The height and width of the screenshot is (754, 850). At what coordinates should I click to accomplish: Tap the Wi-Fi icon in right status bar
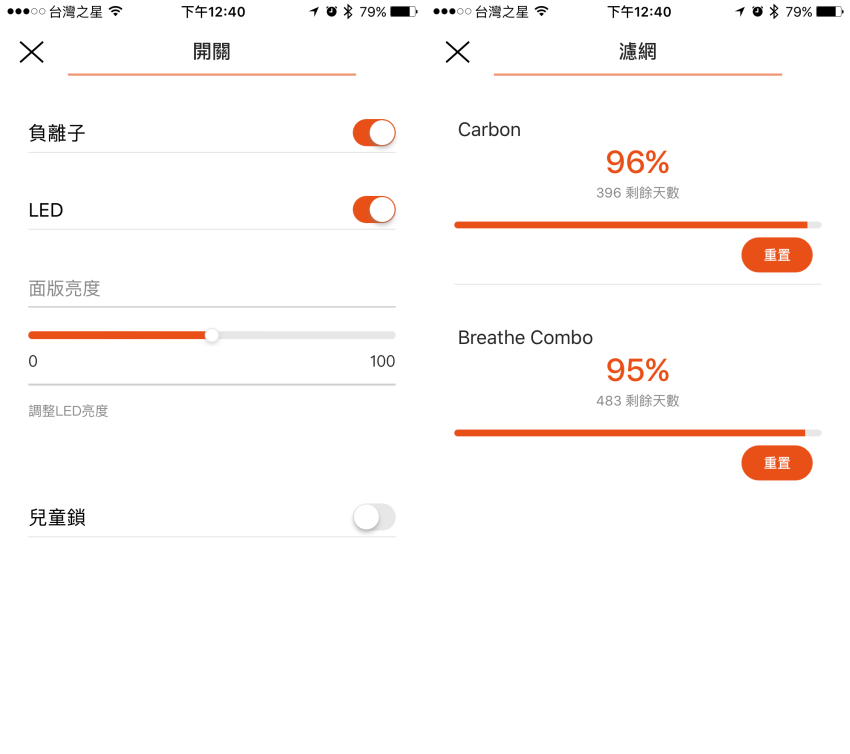542,11
